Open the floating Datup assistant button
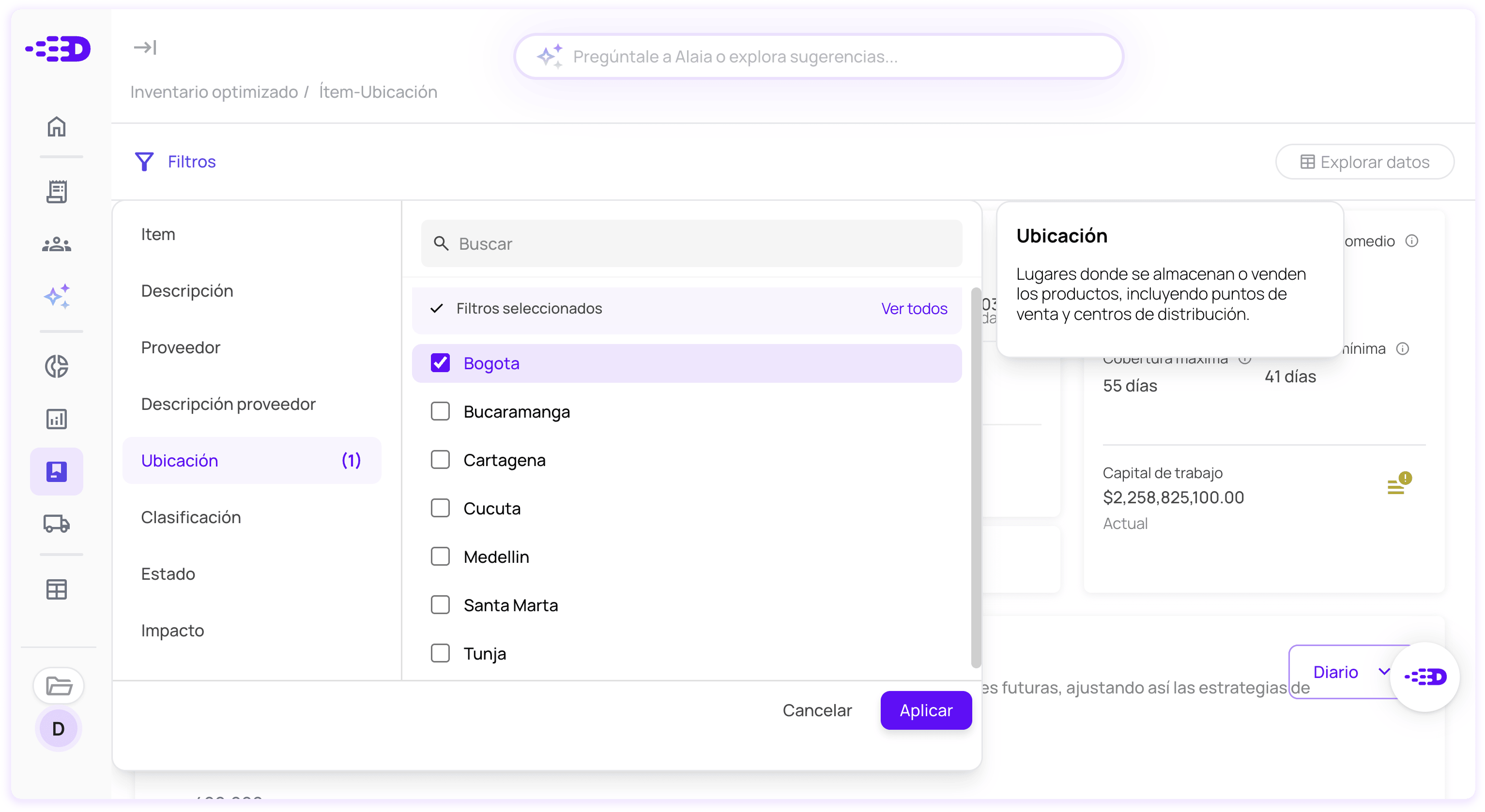The width and height of the screenshot is (1485, 812). point(1425,677)
